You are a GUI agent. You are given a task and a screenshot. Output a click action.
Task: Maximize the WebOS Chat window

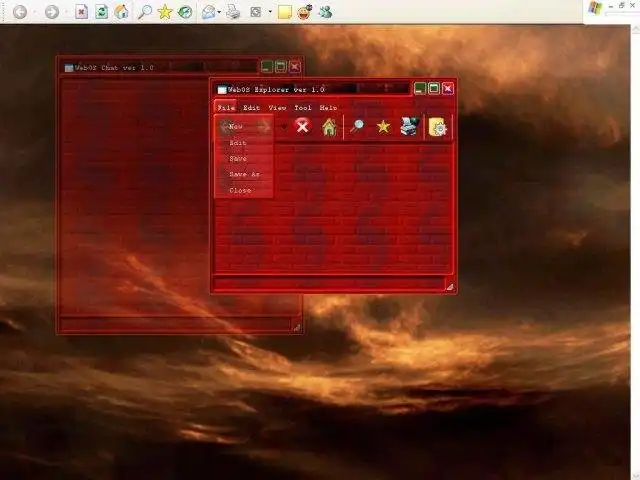281,67
